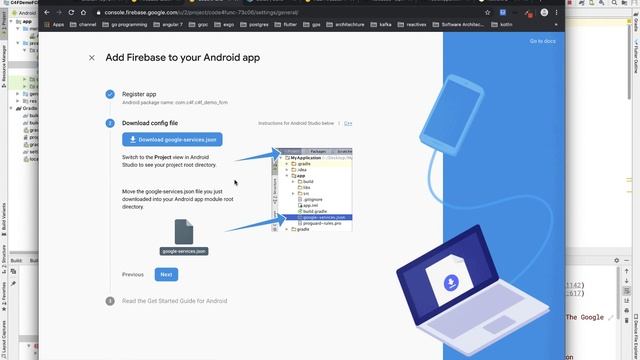
Task: Open the Build Variants side tab
Action: pos(4,220)
